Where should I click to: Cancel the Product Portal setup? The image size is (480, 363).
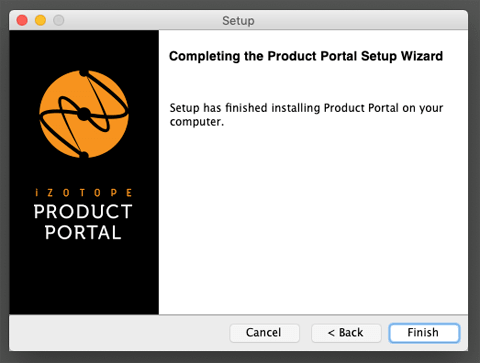pos(264,333)
